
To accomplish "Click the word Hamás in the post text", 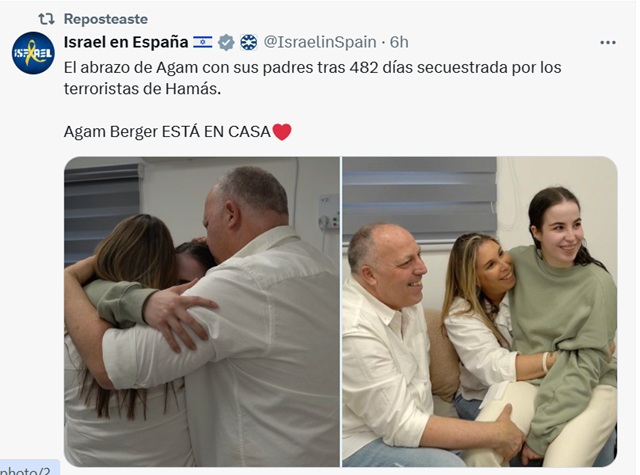I will click(193, 89).
